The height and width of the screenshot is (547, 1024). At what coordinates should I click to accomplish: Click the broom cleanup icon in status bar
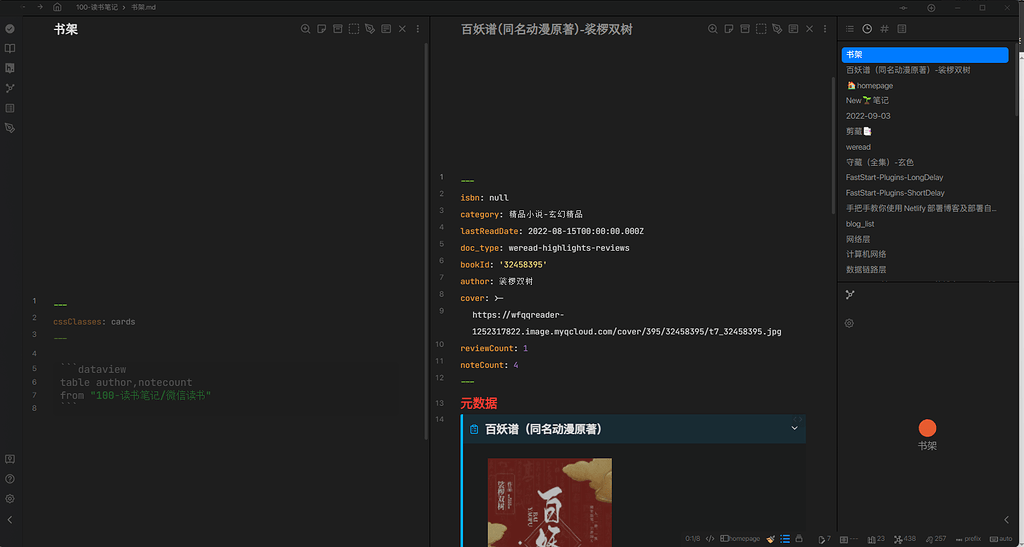[771, 539]
